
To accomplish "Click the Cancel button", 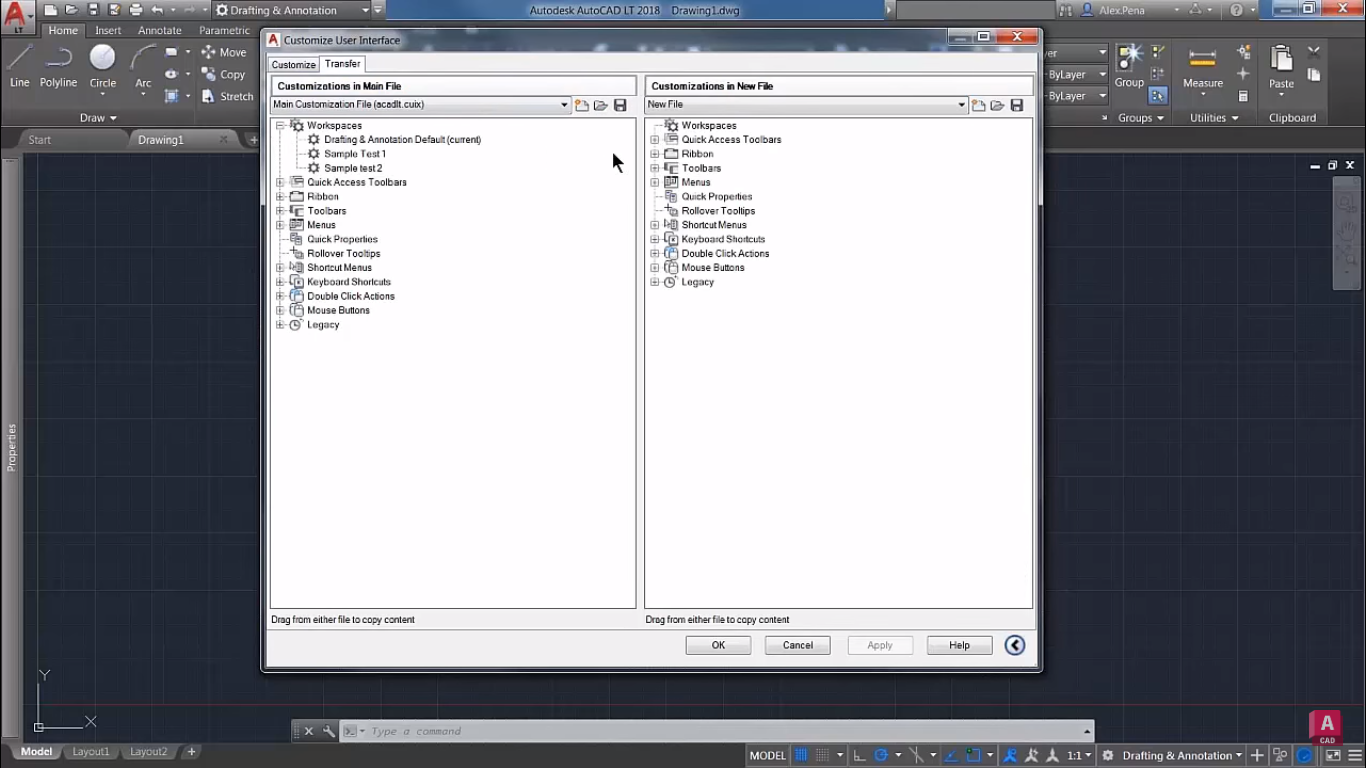I will (x=798, y=645).
